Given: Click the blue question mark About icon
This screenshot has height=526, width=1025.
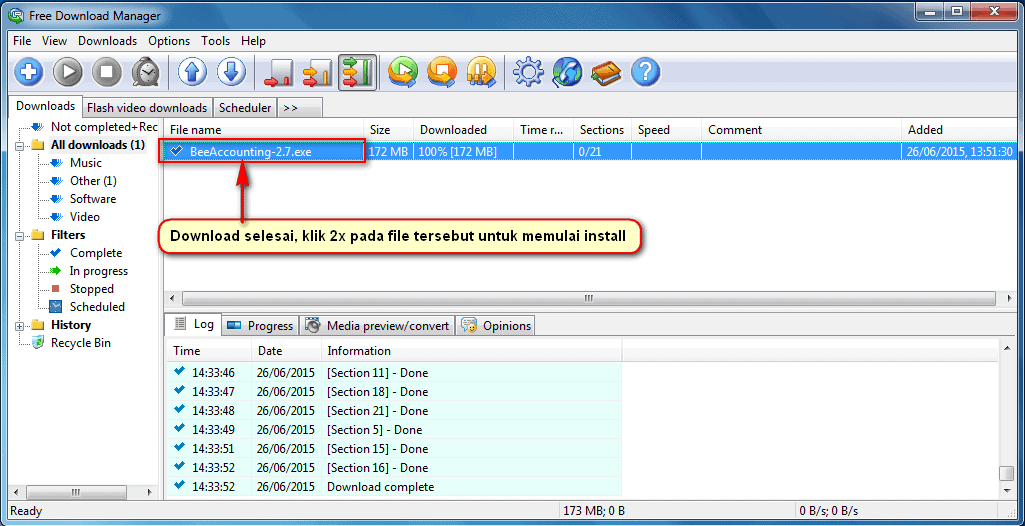Looking at the screenshot, I should pyautogui.click(x=645, y=72).
